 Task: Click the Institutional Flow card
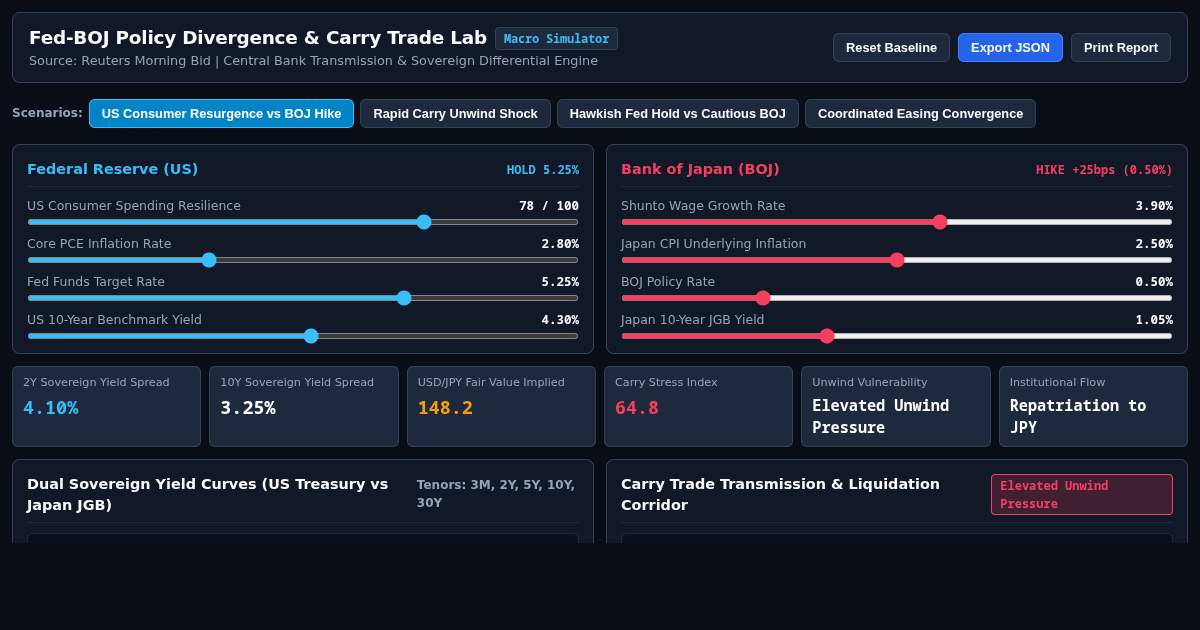tap(1093, 406)
